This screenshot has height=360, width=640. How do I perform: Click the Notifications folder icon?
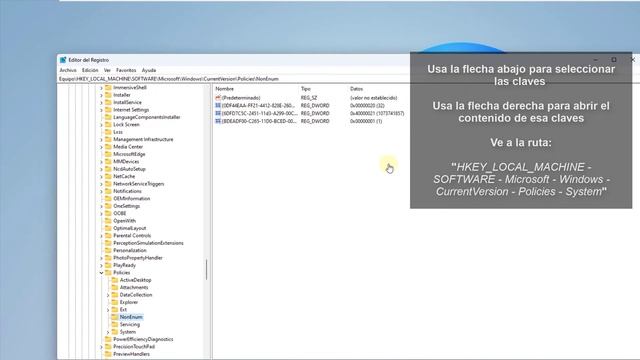108,191
